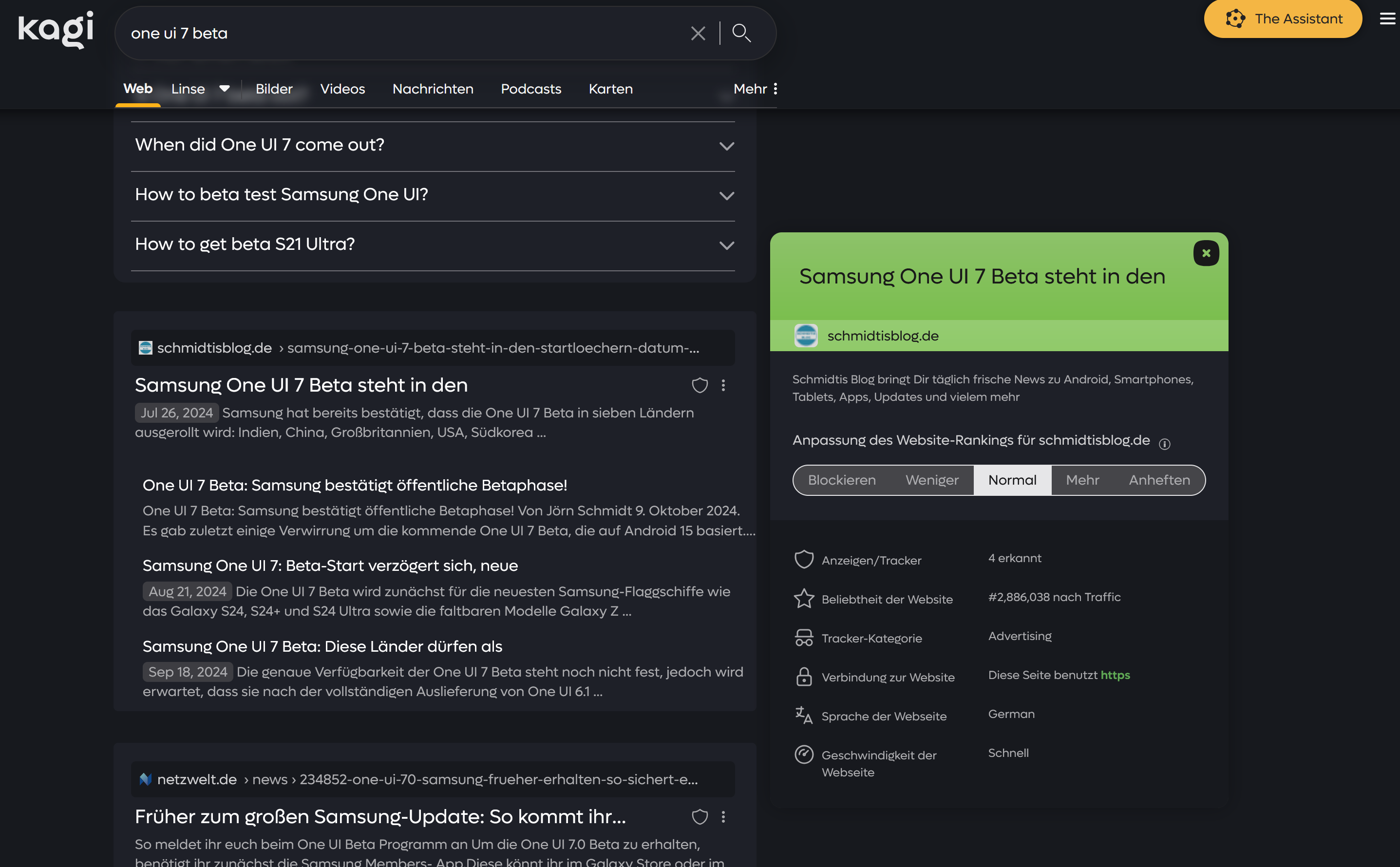Open 'Samsung One UI 7: Beta-Start verzögert sich, neue'
Screen dimensions: 1400x867
pos(330,565)
